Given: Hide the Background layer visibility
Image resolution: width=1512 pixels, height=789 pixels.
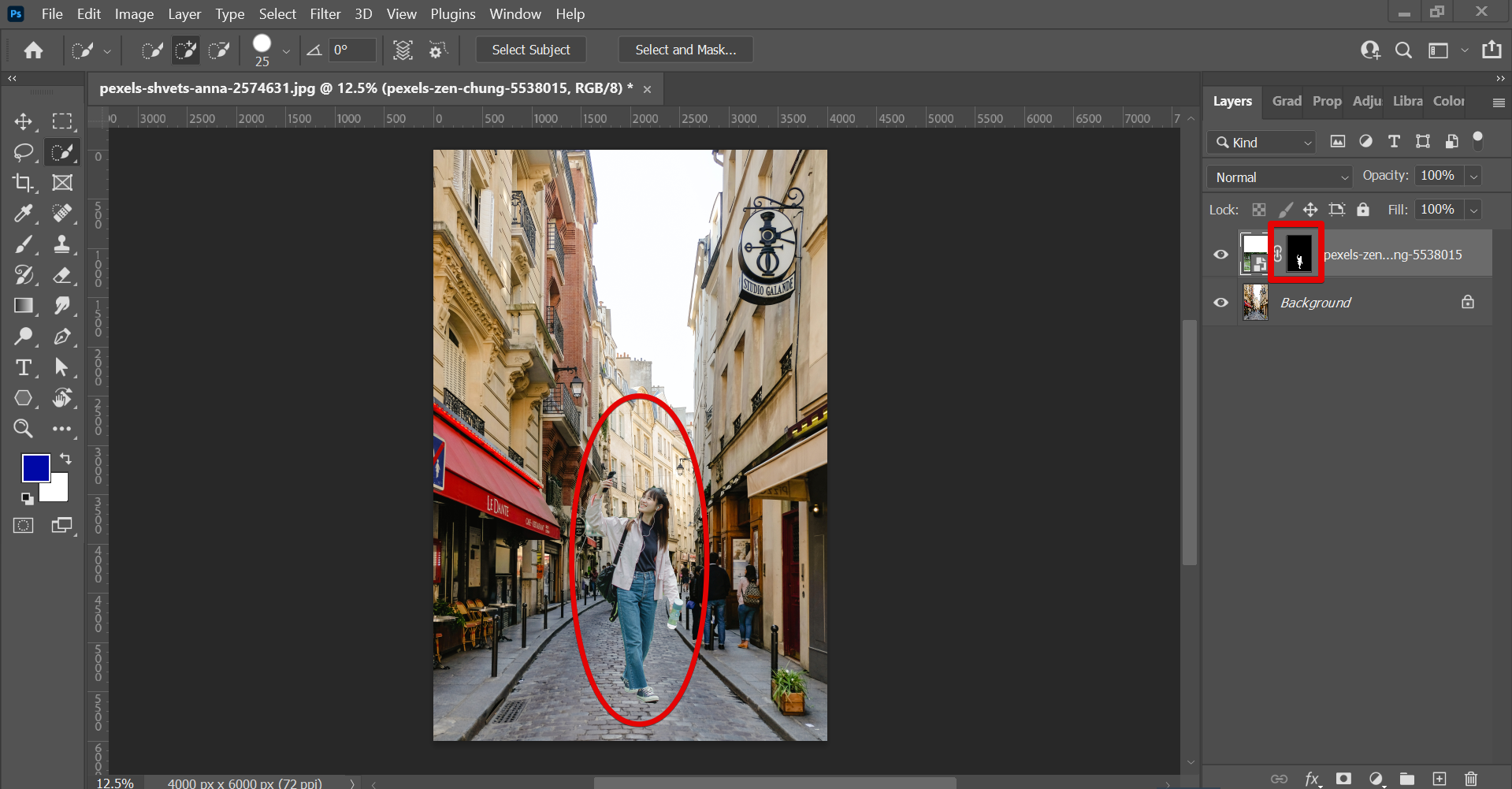Looking at the screenshot, I should coord(1220,303).
